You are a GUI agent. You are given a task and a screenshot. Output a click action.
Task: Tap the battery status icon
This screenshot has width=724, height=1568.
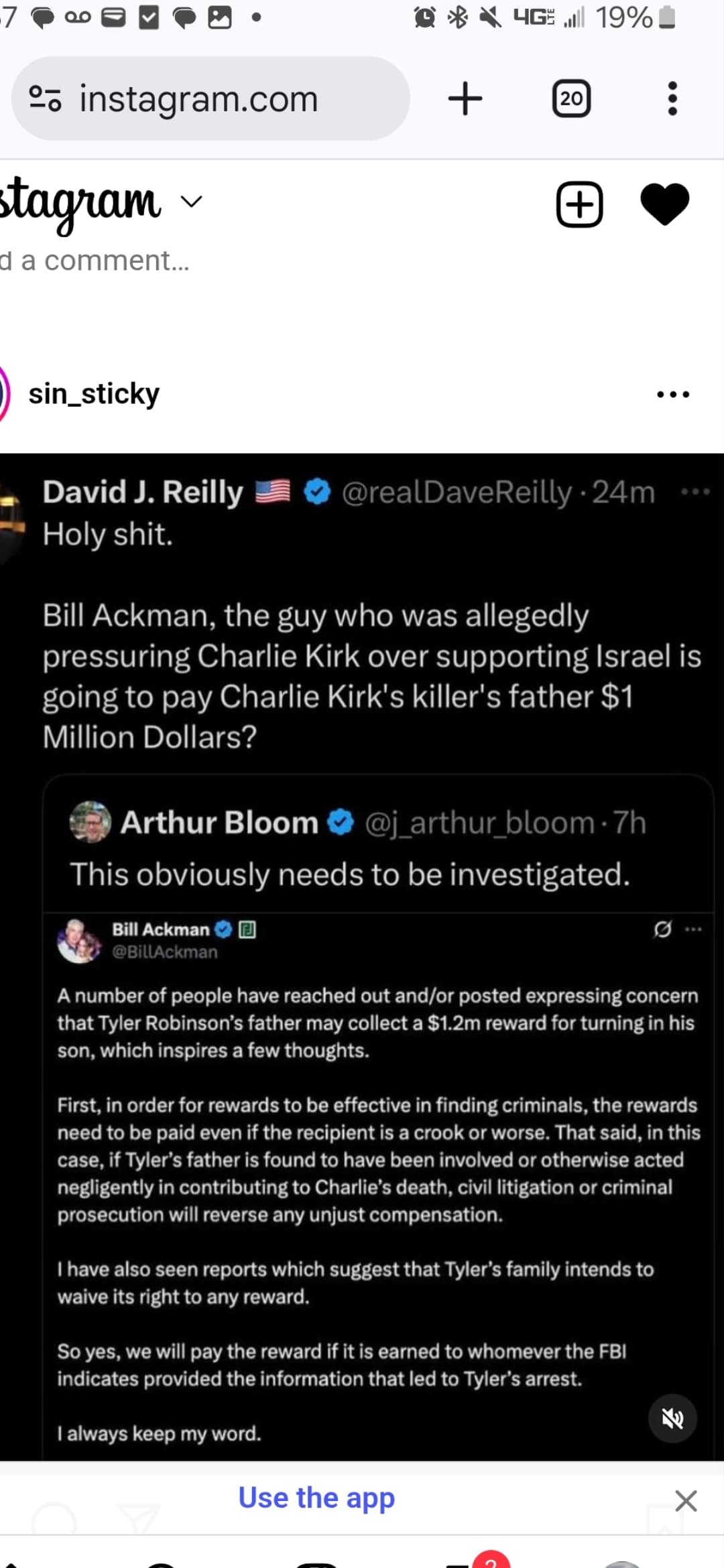coord(667,17)
